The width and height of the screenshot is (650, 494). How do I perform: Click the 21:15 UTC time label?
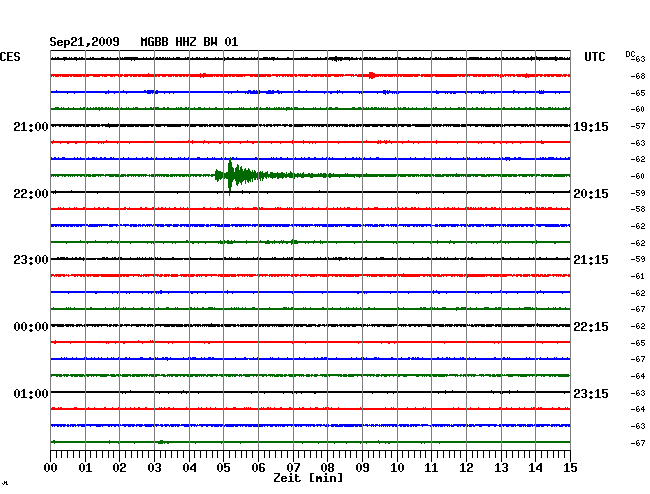coord(591,260)
